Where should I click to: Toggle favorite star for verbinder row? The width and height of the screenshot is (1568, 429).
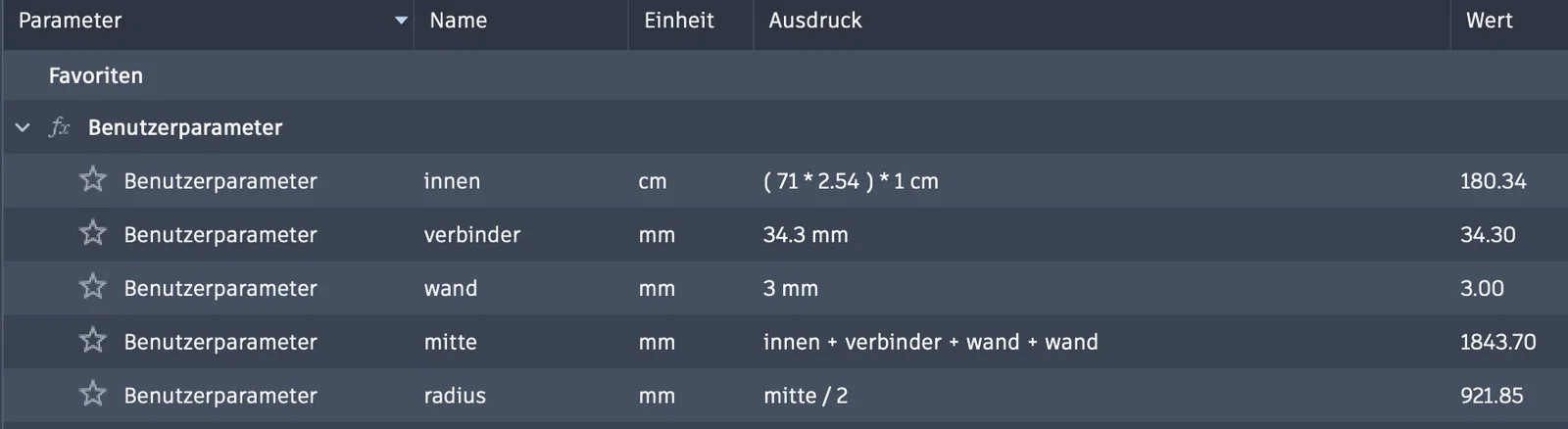(93, 233)
